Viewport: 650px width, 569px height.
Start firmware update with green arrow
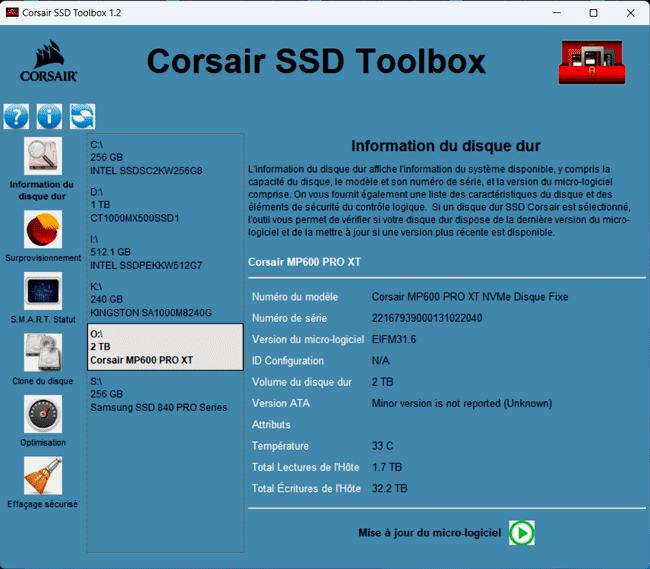[521, 533]
